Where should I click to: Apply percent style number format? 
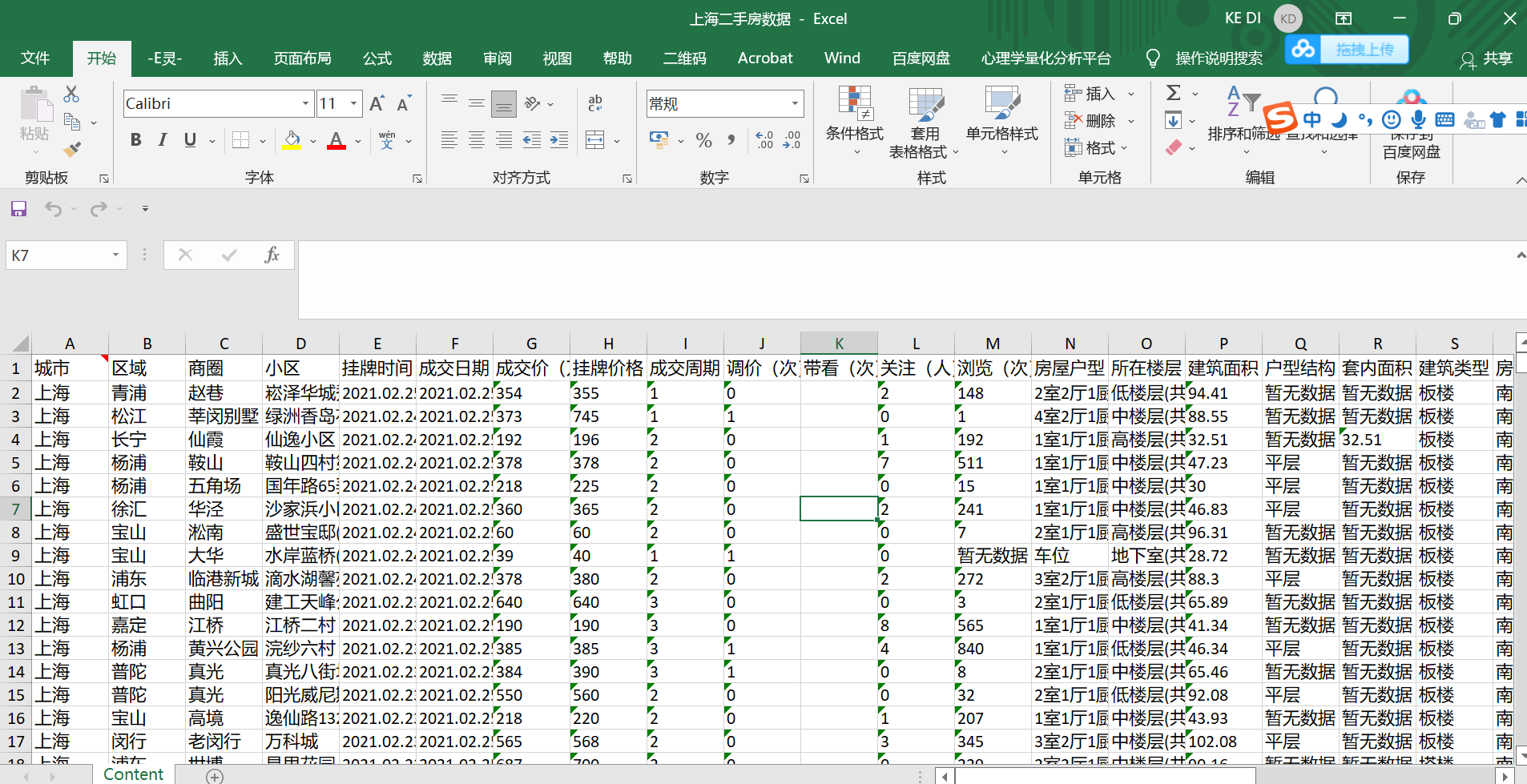click(703, 141)
